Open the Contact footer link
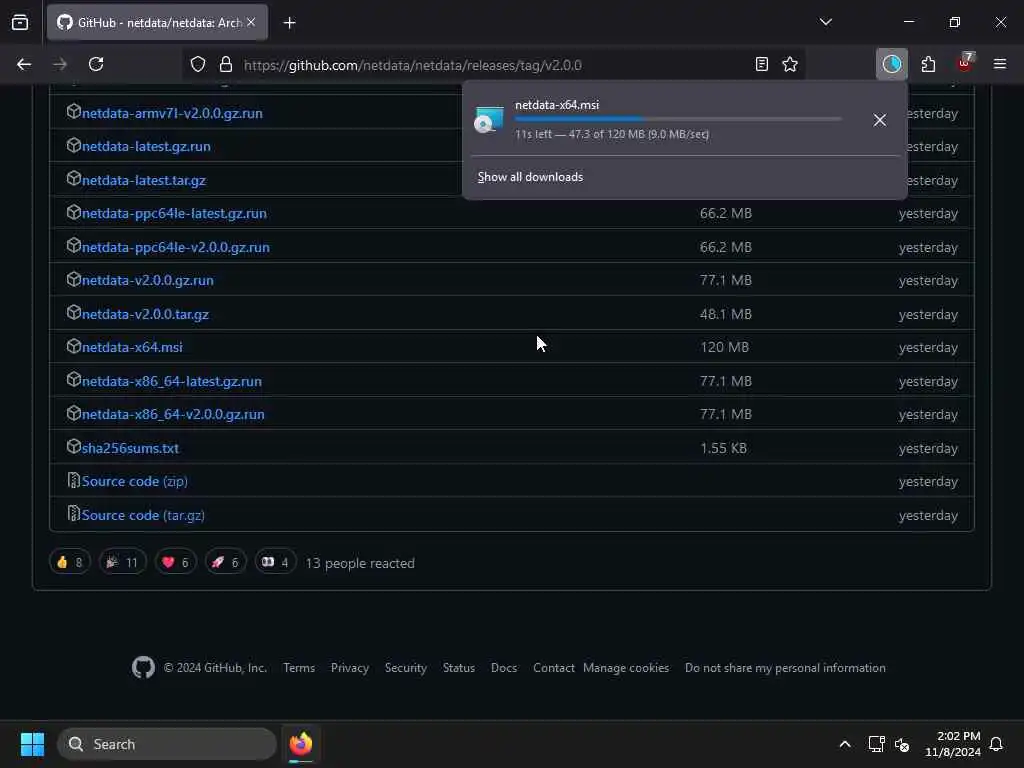The width and height of the screenshot is (1024, 768). tap(553, 668)
